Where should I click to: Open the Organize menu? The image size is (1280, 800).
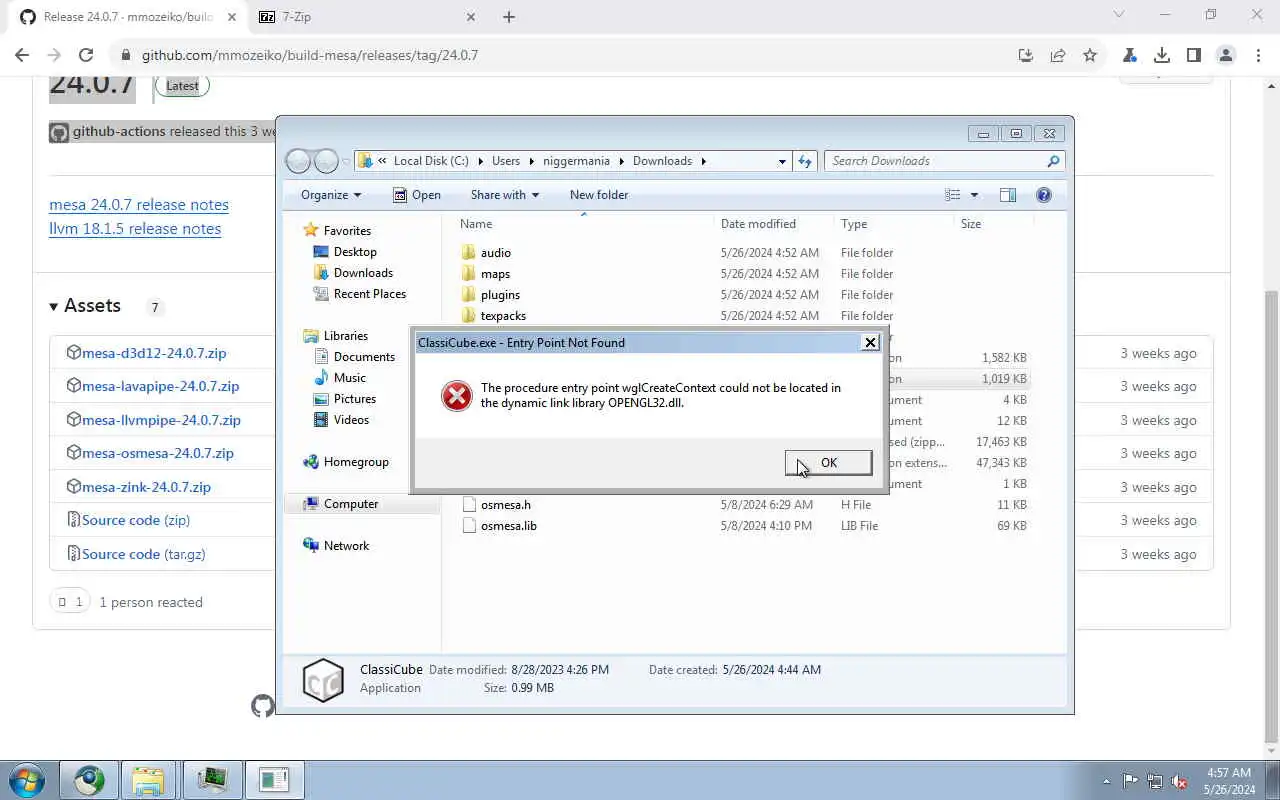pos(331,195)
